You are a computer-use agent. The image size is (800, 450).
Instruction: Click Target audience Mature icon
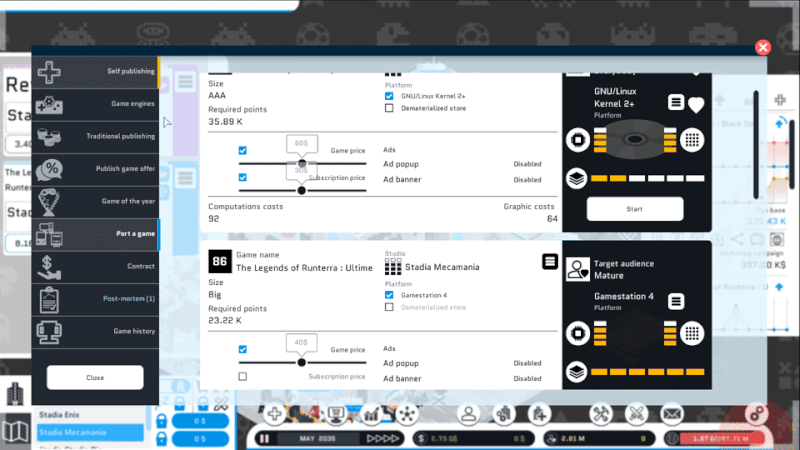point(578,269)
